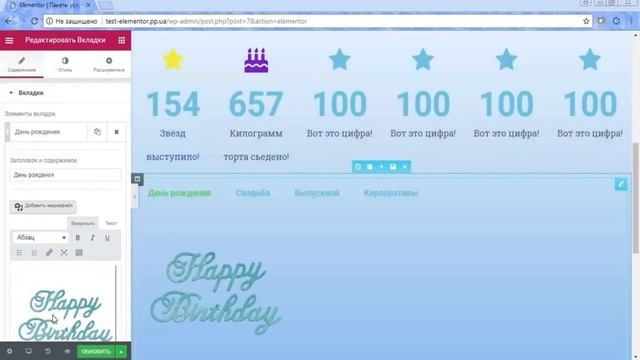Open responsive mode monitor icon
The height and width of the screenshot is (360, 640).
[x=29, y=351]
